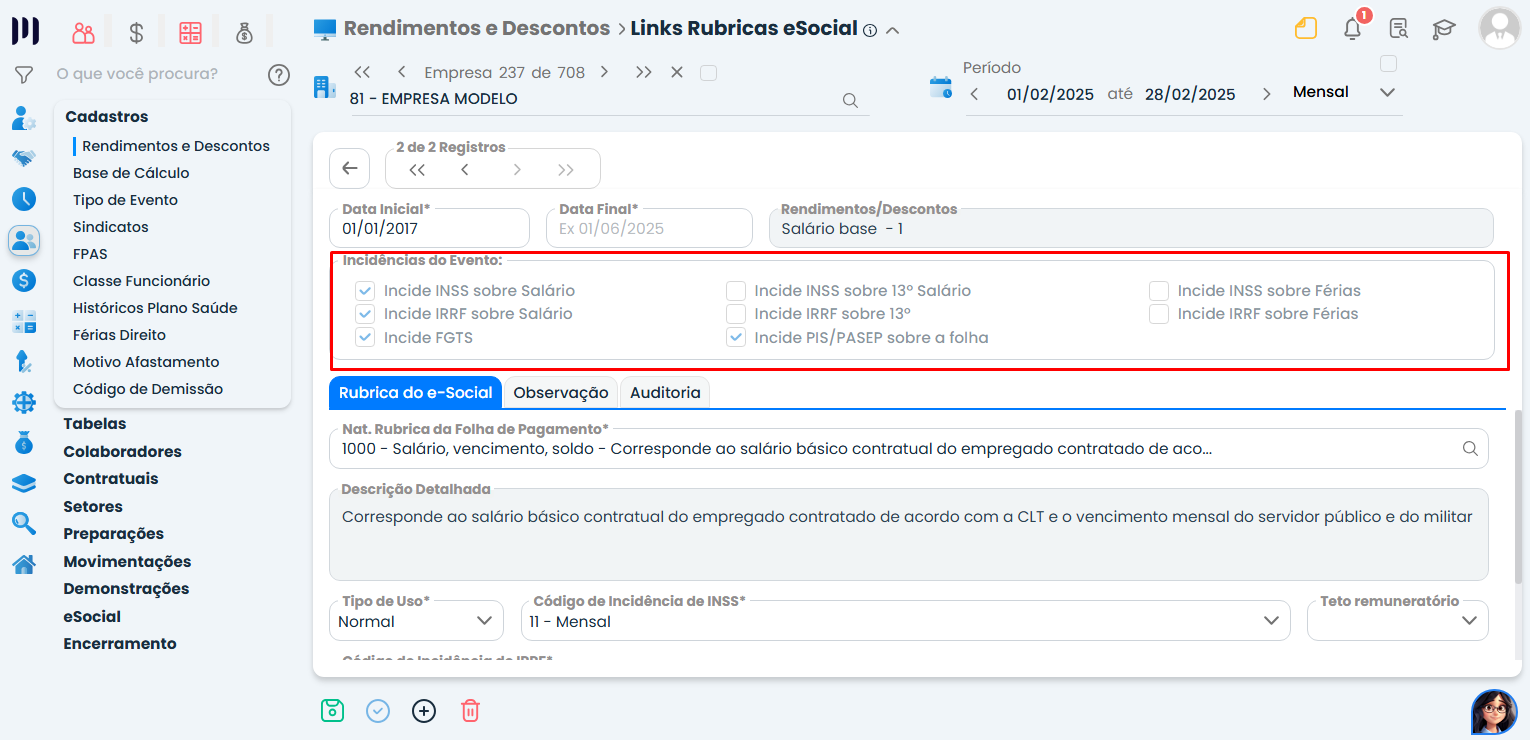This screenshot has width=1530, height=740.
Task: Click the Data Final date field
Action: (x=649, y=228)
